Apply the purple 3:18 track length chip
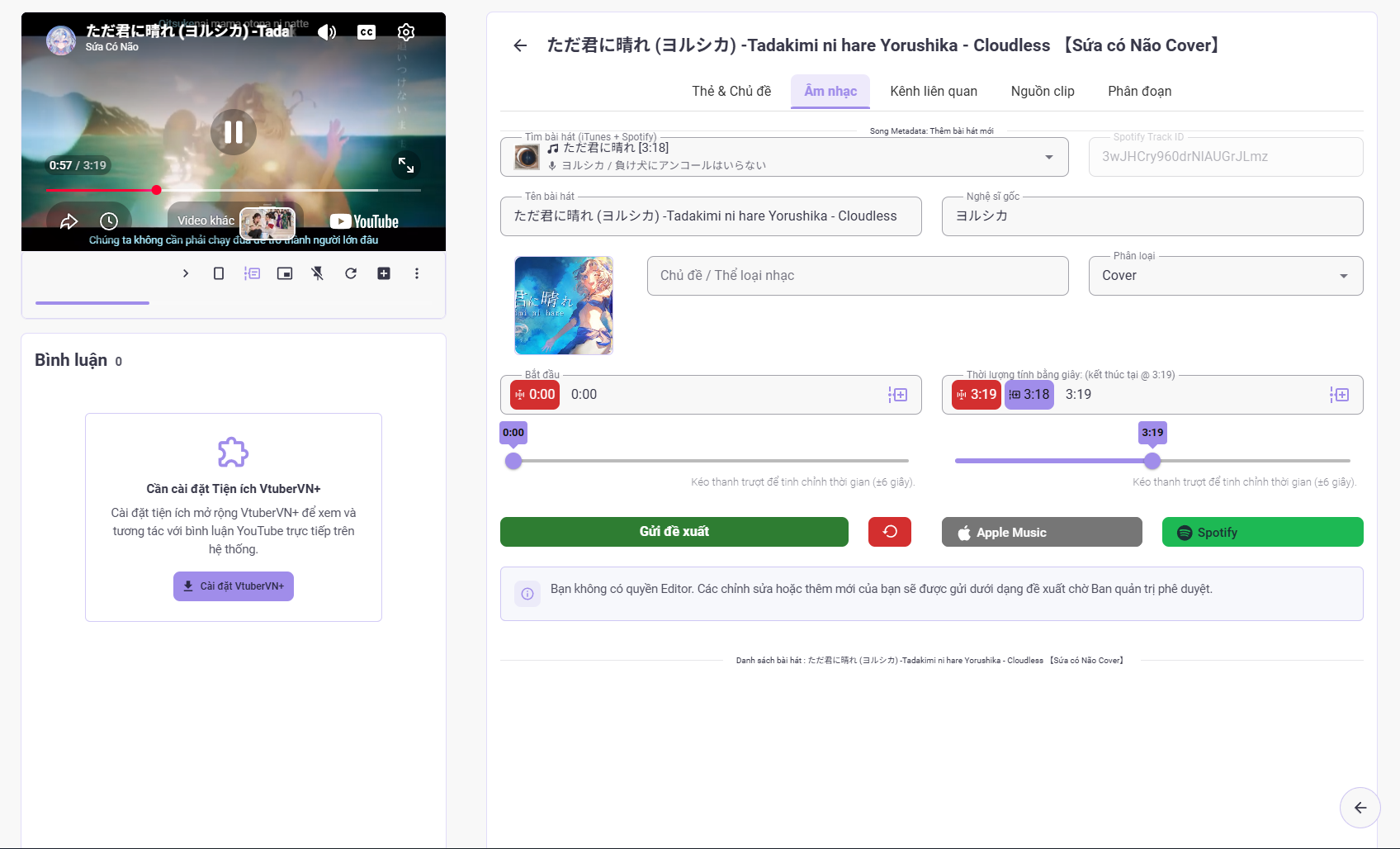This screenshot has height=849, width=1400. pyautogui.click(x=1029, y=395)
